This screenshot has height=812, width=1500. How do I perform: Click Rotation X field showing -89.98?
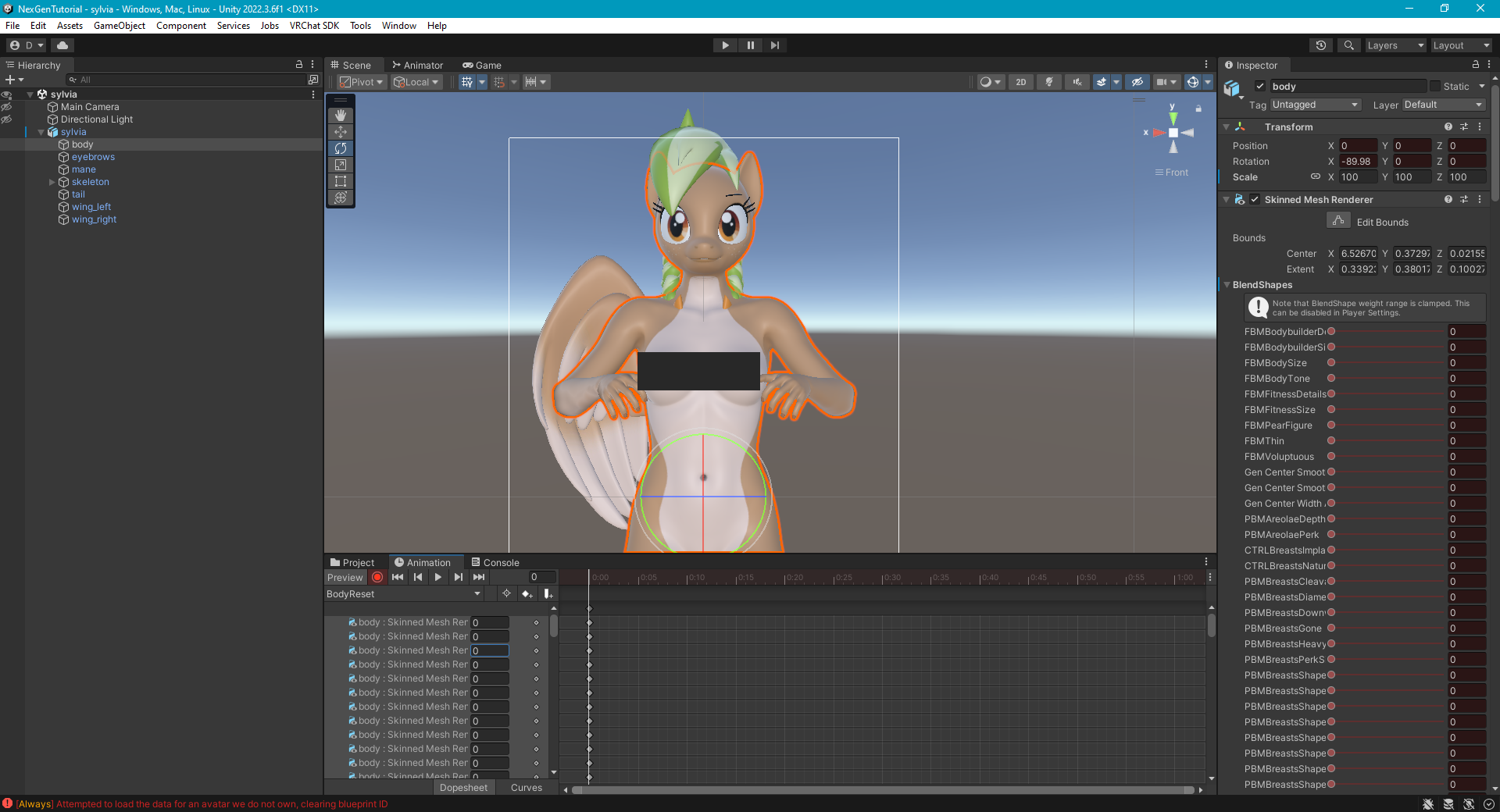point(1359,162)
